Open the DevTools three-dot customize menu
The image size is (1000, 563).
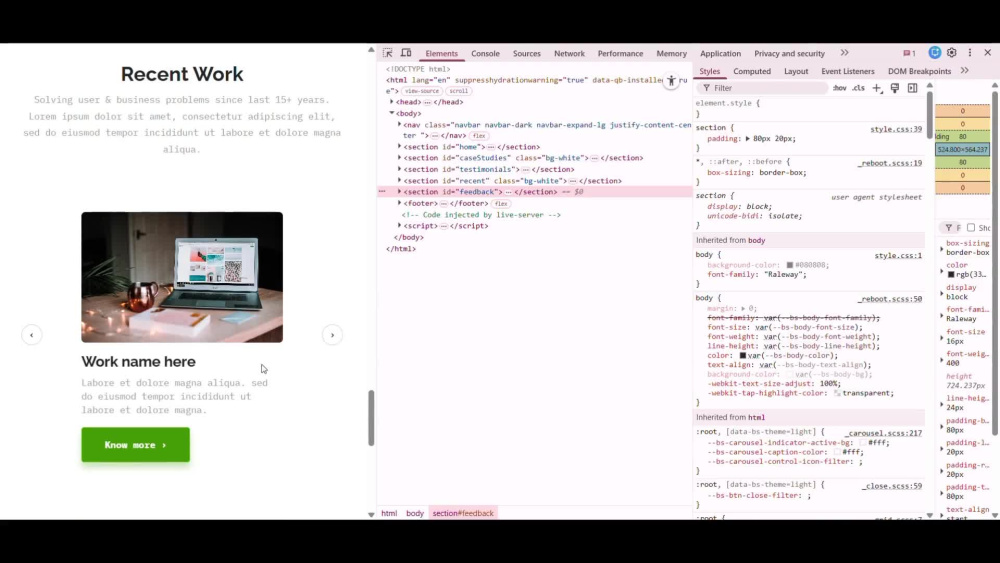[x=969, y=53]
